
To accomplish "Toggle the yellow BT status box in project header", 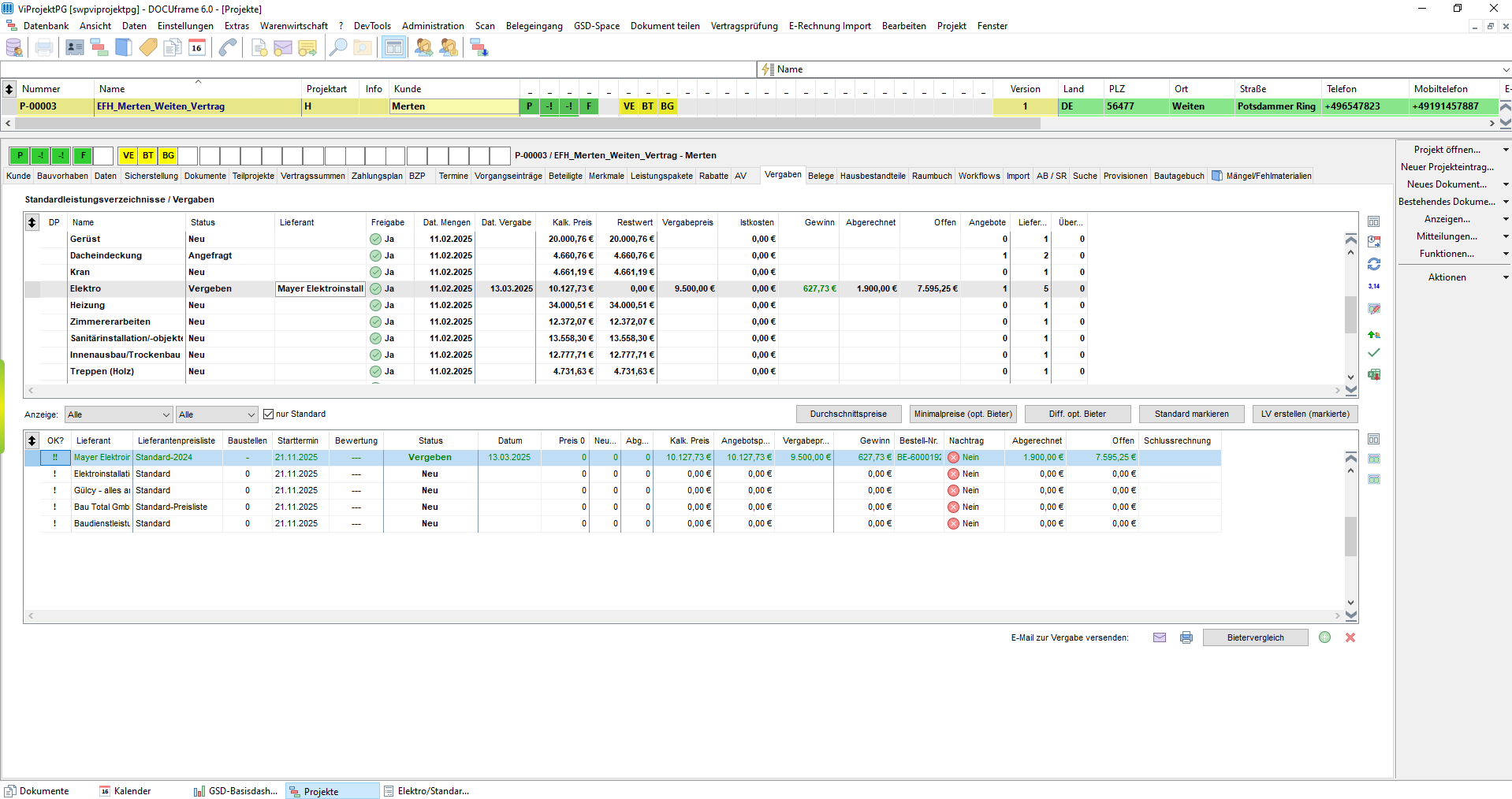I will tap(148, 155).
